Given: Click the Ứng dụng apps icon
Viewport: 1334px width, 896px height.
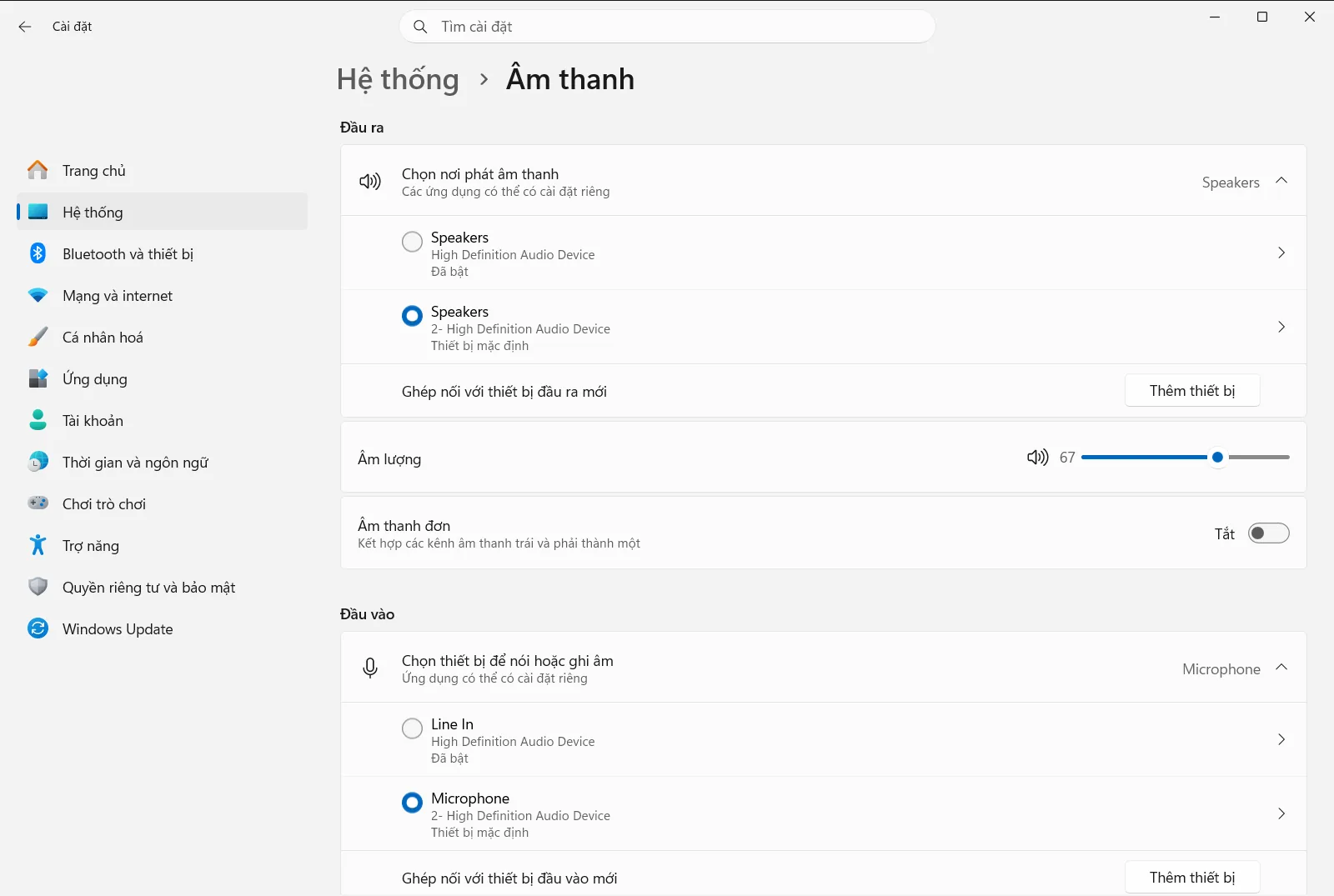Looking at the screenshot, I should (x=38, y=378).
